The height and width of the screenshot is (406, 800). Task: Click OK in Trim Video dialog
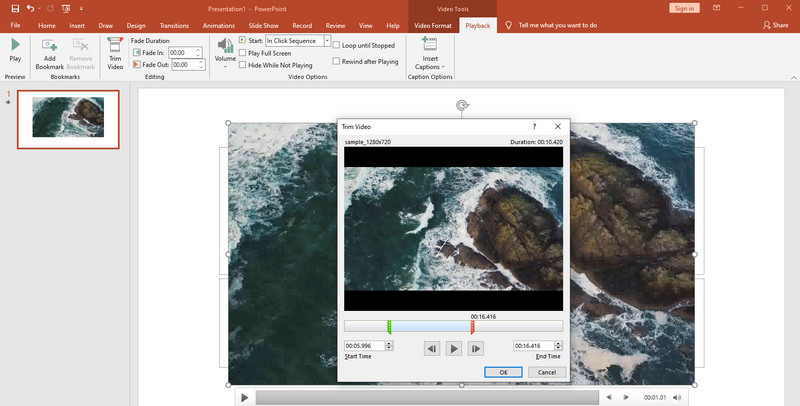[x=502, y=372]
